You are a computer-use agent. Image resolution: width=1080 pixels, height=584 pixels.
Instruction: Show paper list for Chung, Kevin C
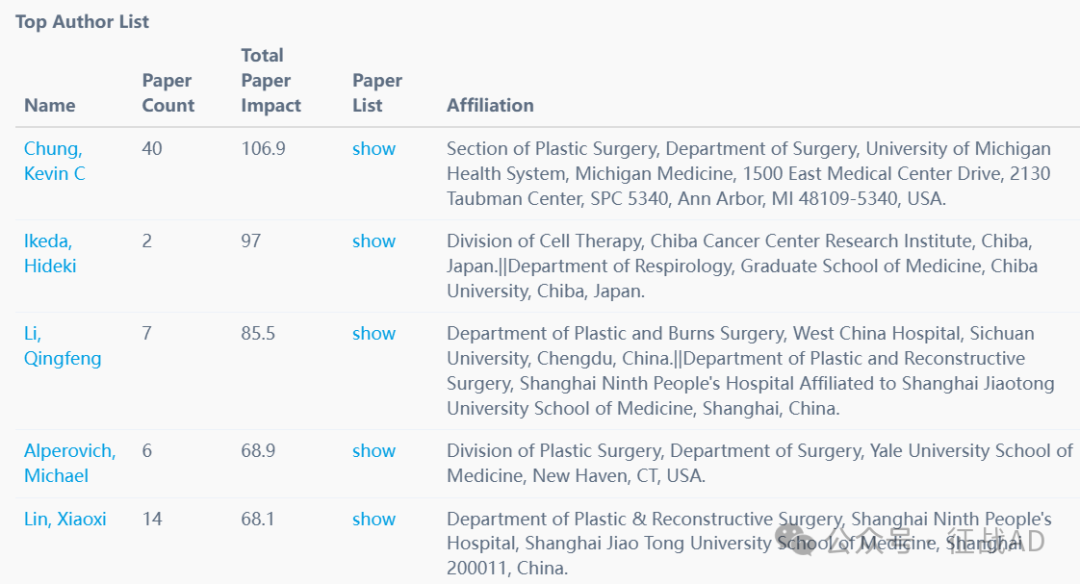(374, 149)
